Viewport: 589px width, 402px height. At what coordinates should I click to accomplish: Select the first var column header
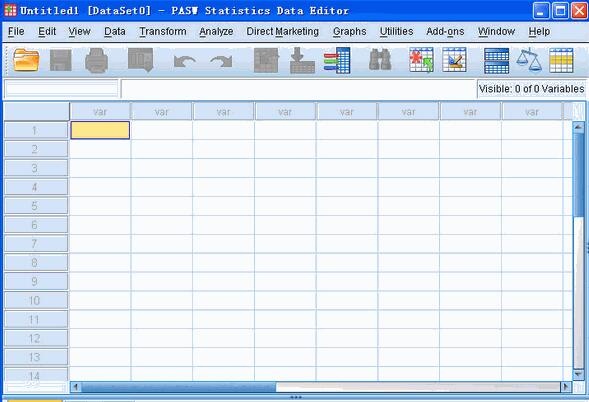(x=100, y=112)
